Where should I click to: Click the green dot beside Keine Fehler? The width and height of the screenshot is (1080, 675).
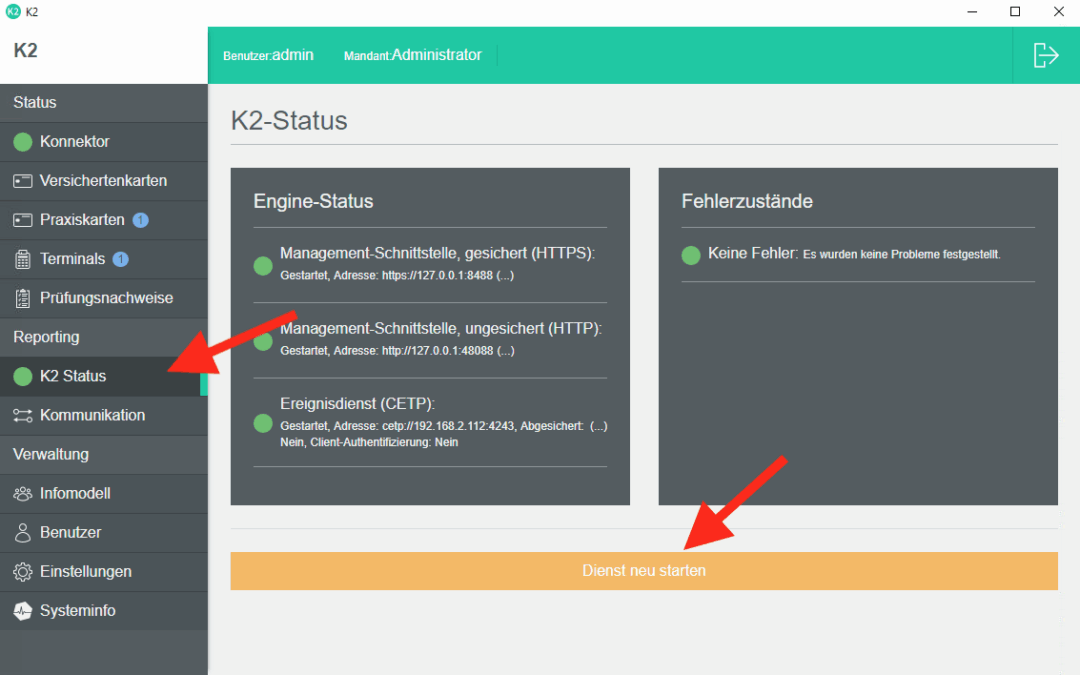pyautogui.click(x=691, y=256)
